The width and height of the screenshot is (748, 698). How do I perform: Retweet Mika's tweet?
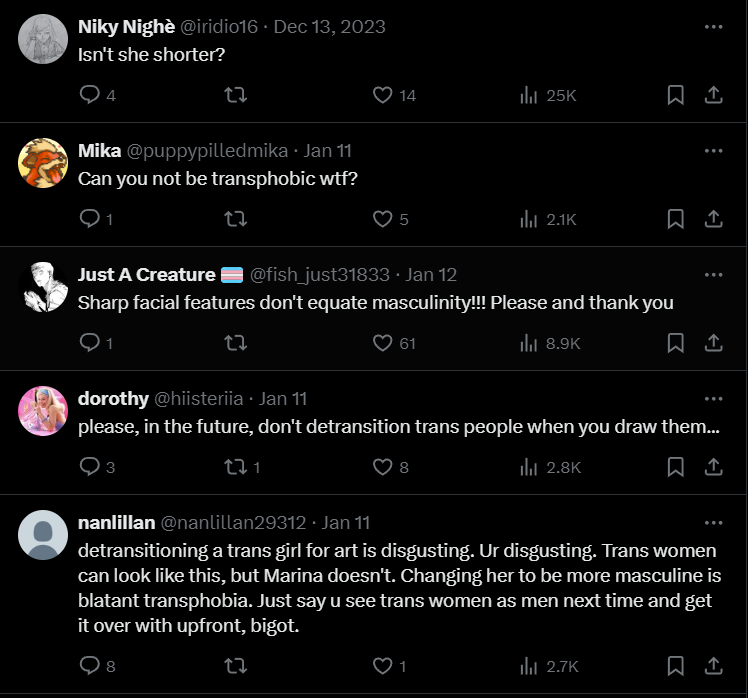236,219
